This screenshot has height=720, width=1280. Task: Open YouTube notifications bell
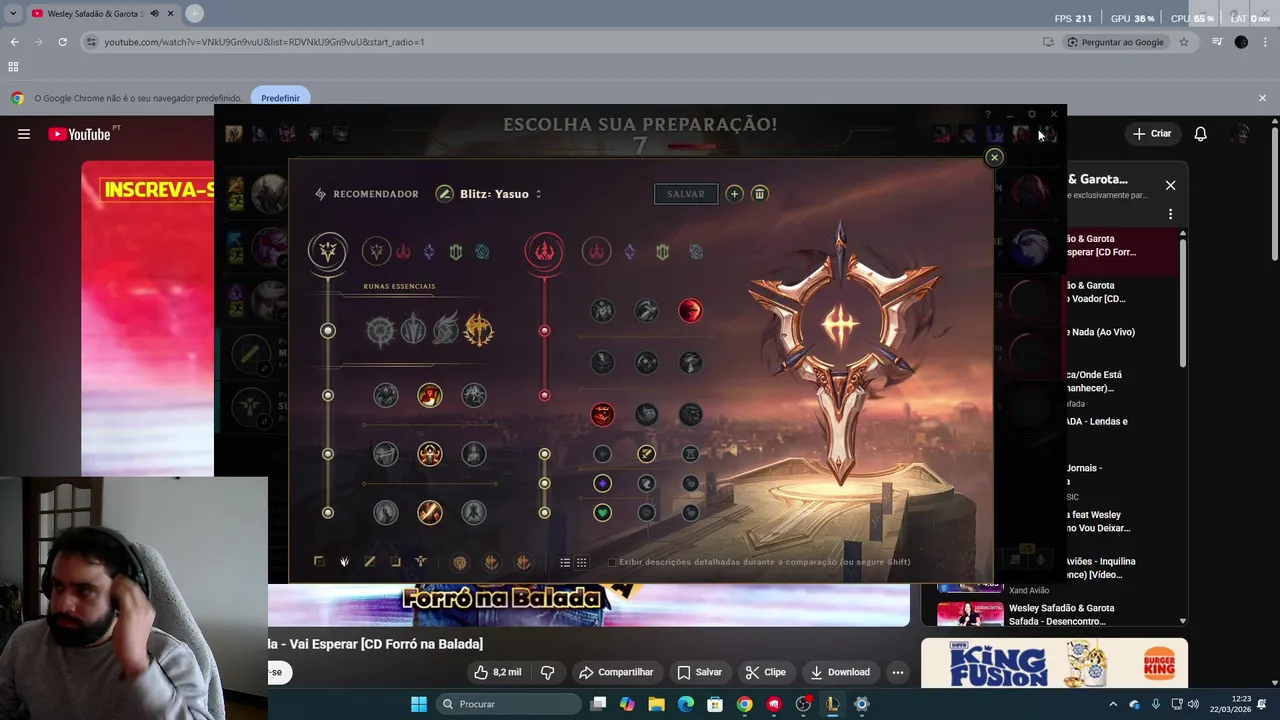pos(1201,134)
